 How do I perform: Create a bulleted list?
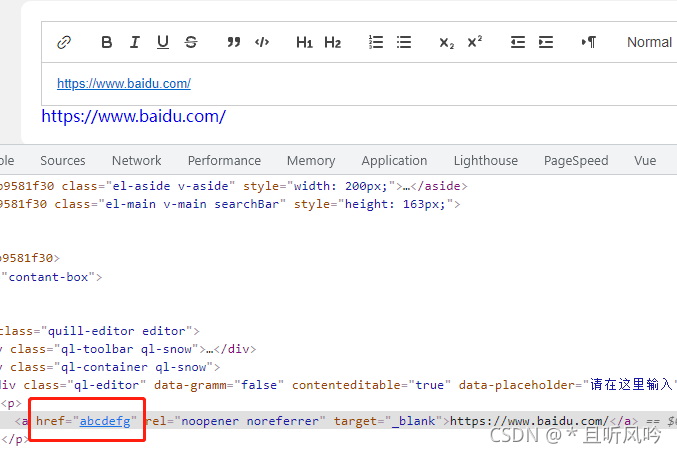404,42
